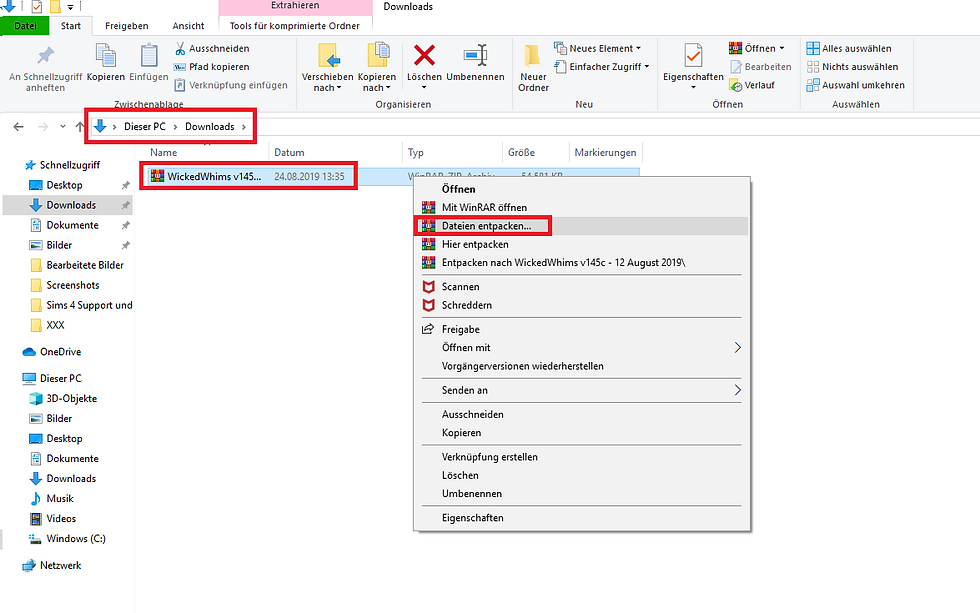Viewport: 980px width, 613px height.
Task: Click the Up directory arrow
Action: pos(79,127)
